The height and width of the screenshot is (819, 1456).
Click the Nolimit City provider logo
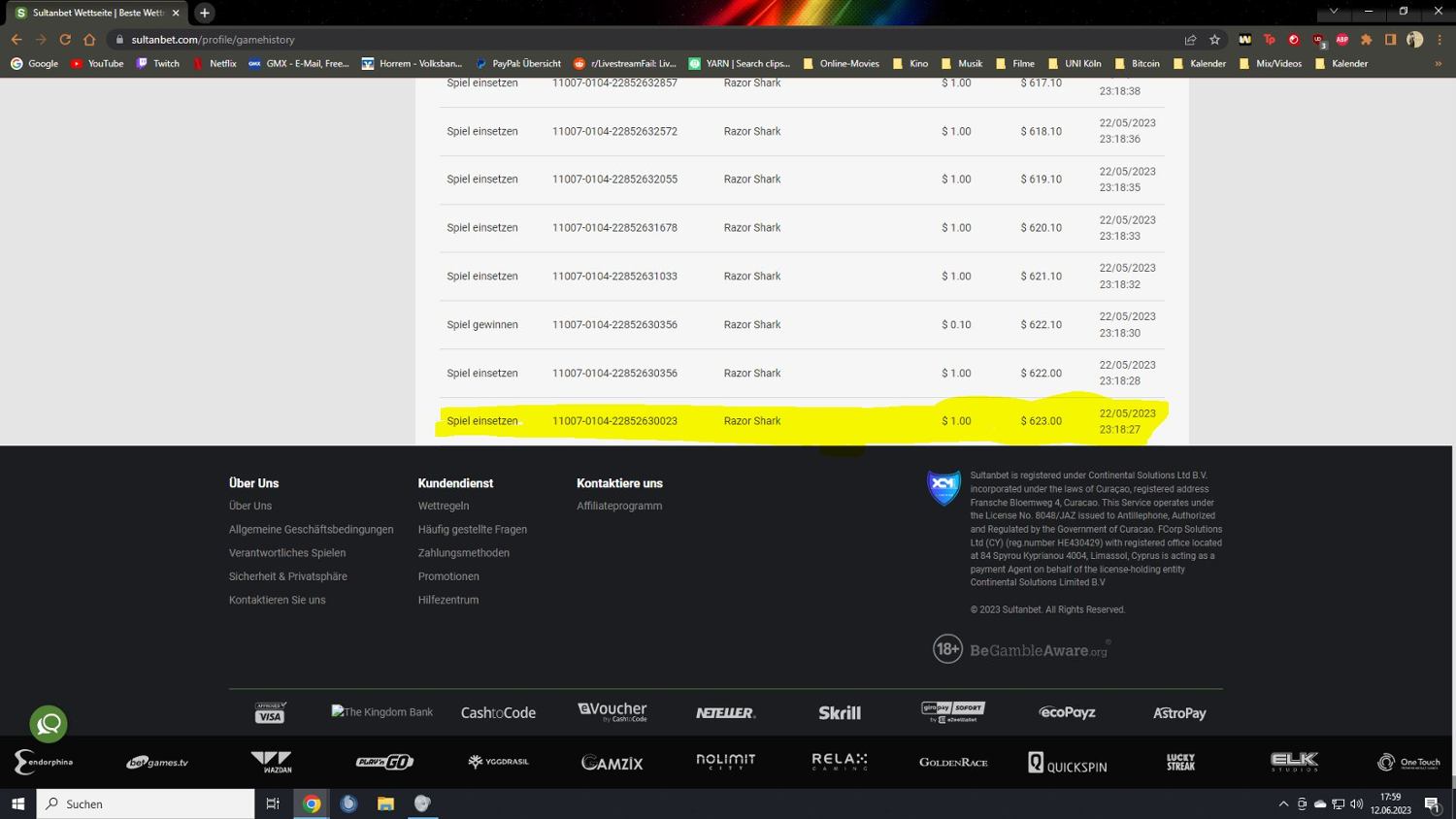coord(725,762)
